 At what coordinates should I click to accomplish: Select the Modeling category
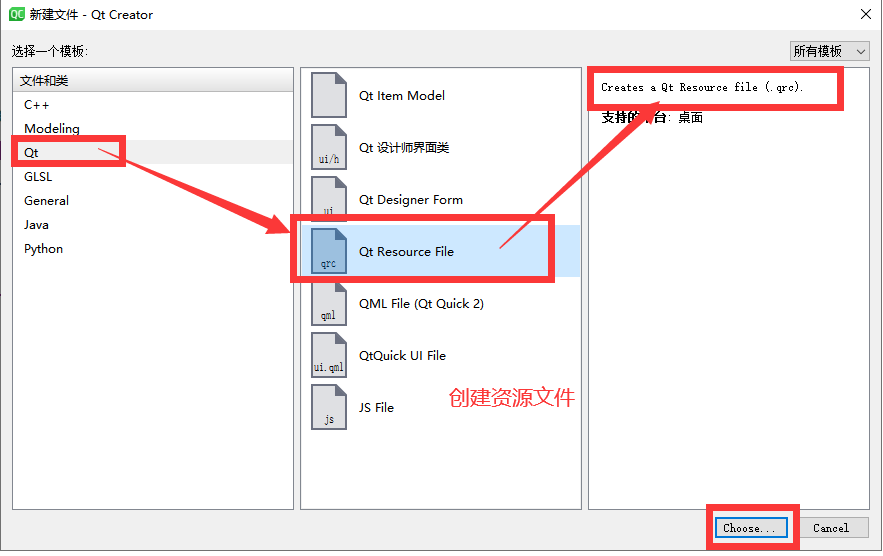pos(153,128)
